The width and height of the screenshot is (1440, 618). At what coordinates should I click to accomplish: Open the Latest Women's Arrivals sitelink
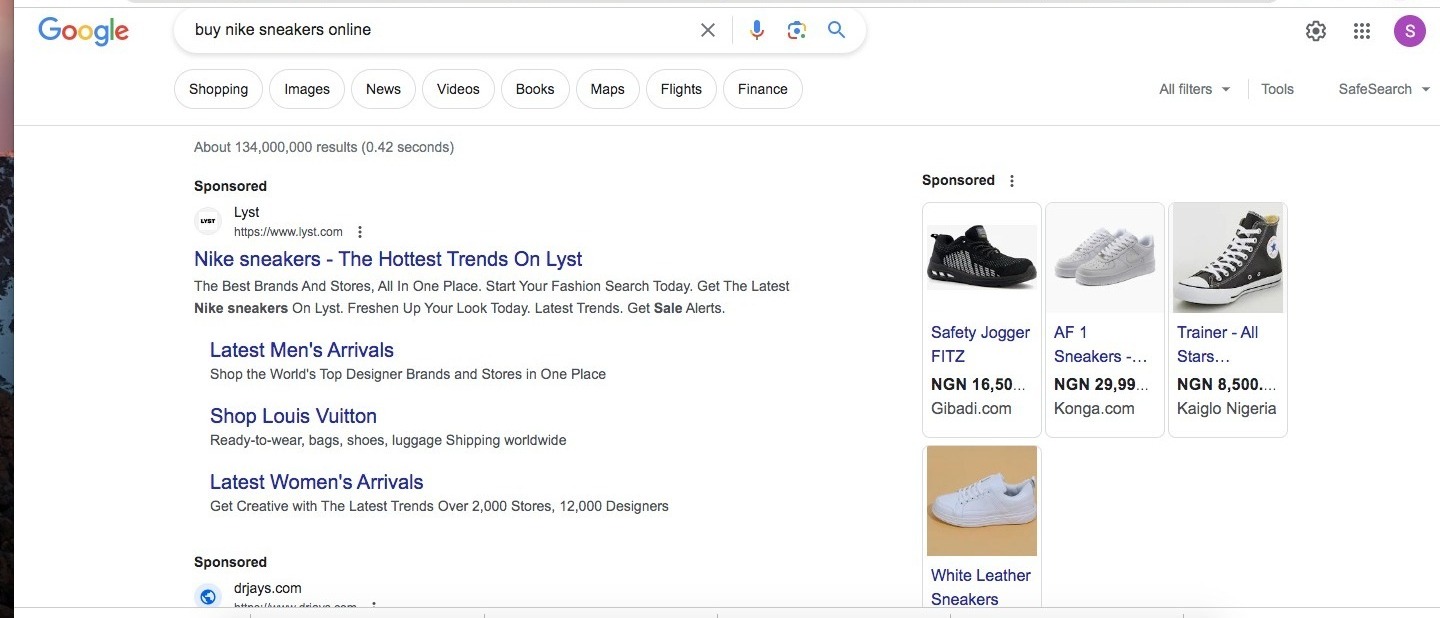(x=317, y=482)
